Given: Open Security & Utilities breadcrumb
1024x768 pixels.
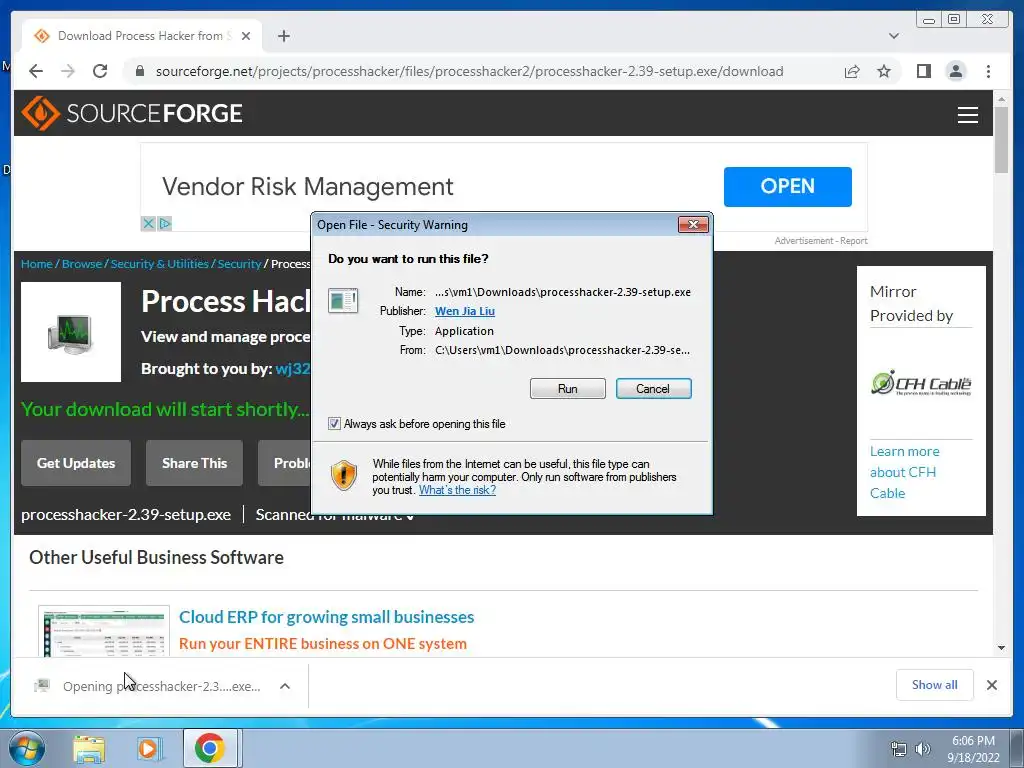Looking at the screenshot, I should pos(159,264).
